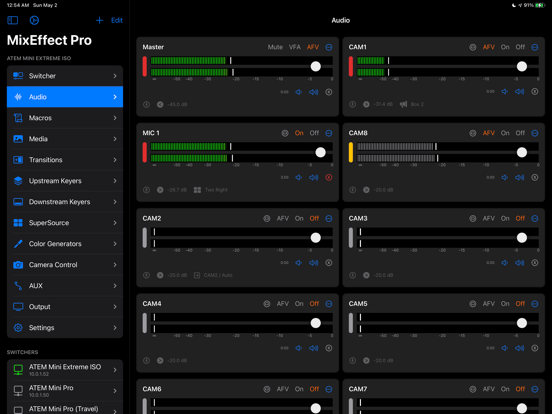This screenshot has height=414, width=552.
Task: Collapse the CAM4 card with its circle-minus icon
Action: tap(329, 304)
